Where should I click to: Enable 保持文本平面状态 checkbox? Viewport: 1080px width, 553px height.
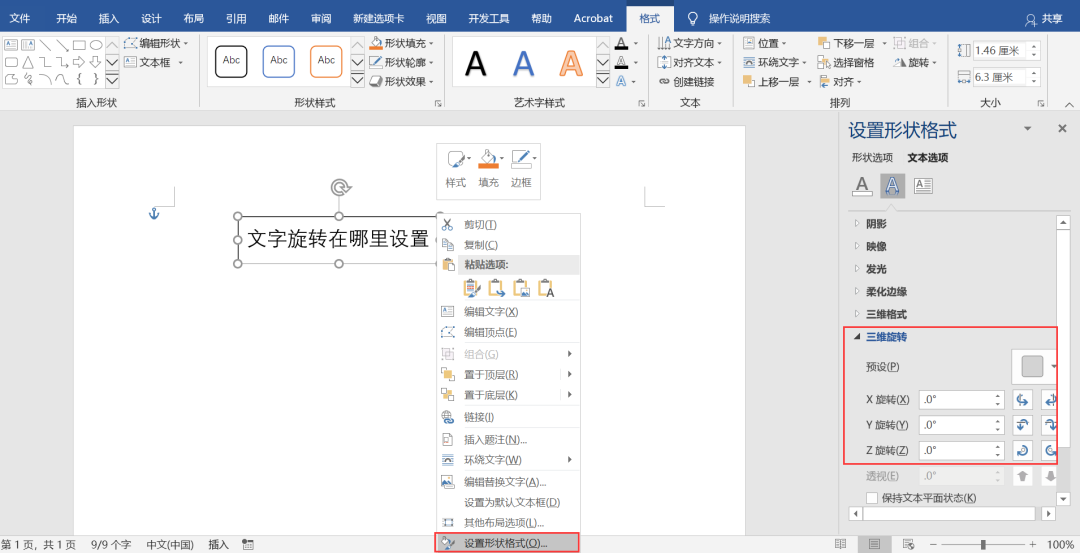(872, 498)
